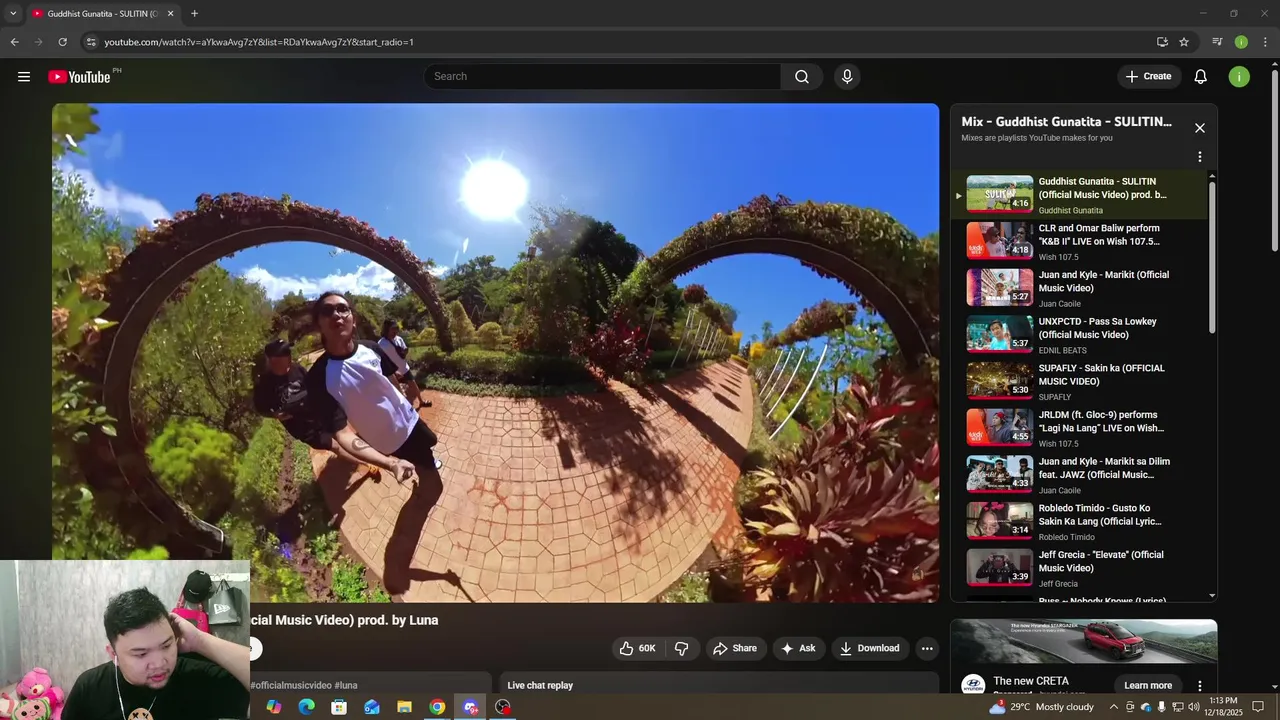Image resolution: width=1280 pixels, height=720 pixels.
Task: Play CLR and Omar Baliw K&B II
Action: (1080, 242)
